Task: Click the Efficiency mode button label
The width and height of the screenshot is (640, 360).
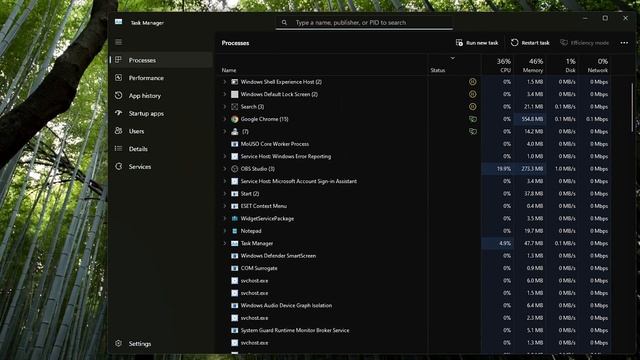Action: 590,43
